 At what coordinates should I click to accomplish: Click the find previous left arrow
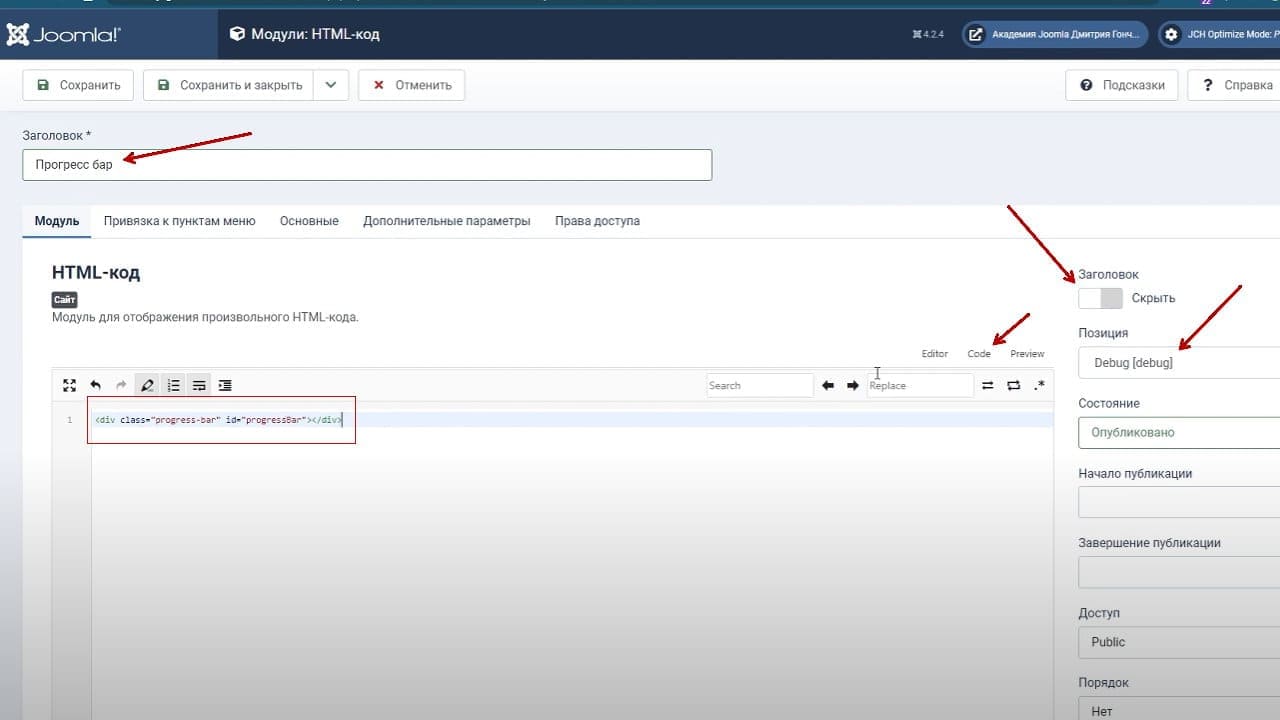point(828,385)
